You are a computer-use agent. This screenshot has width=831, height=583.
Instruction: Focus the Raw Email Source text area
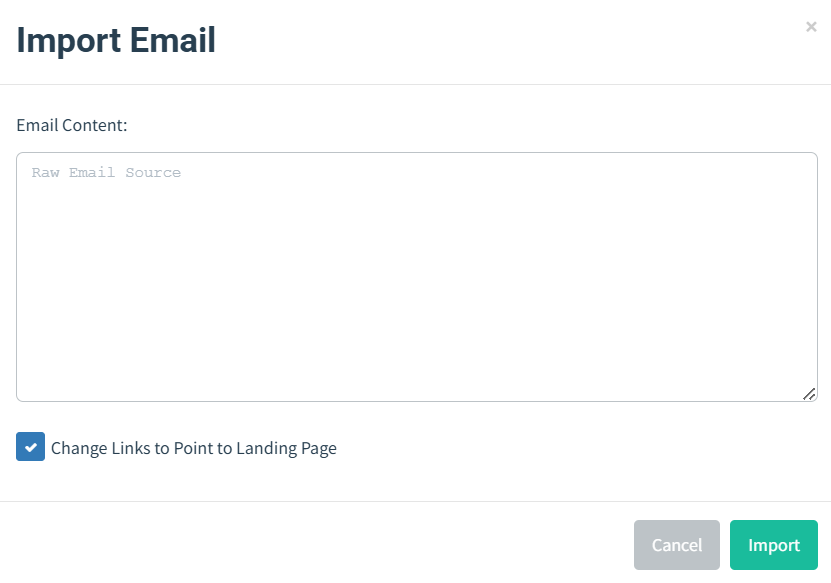coord(417,277)
